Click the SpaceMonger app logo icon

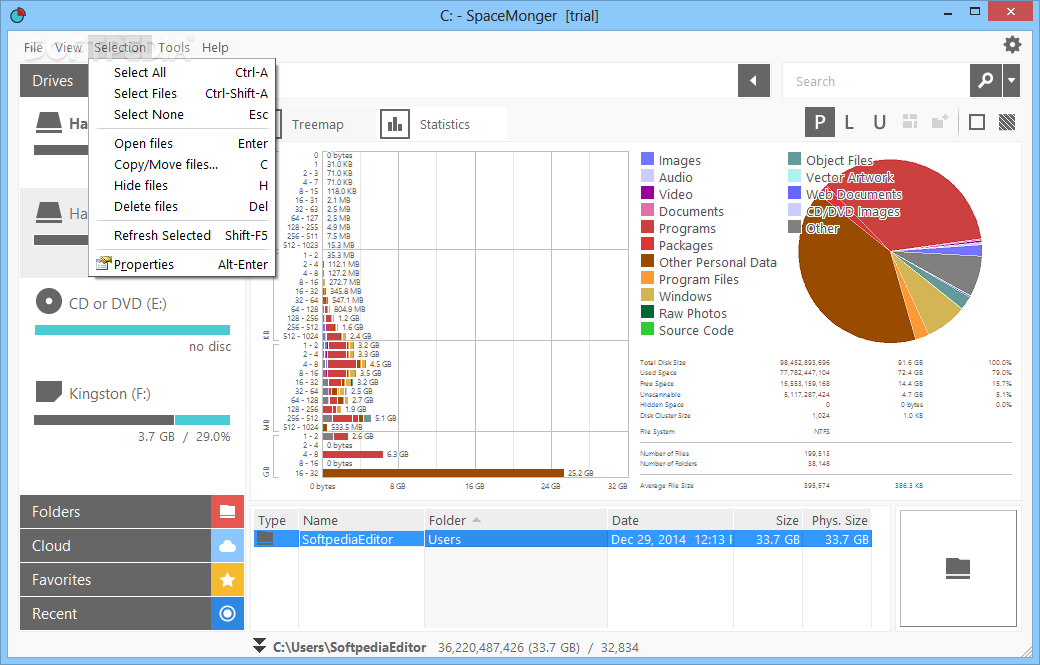point(18,15)
